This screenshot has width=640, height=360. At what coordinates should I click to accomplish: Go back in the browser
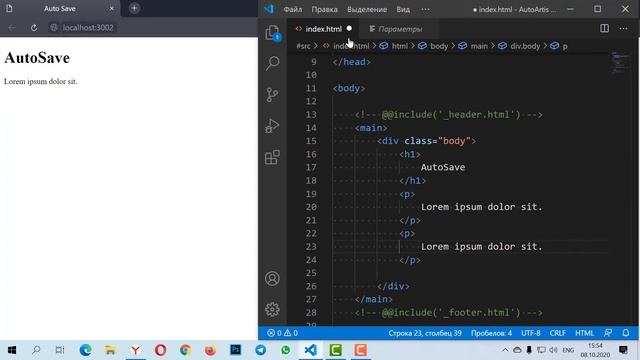click(x=12, y=27)
